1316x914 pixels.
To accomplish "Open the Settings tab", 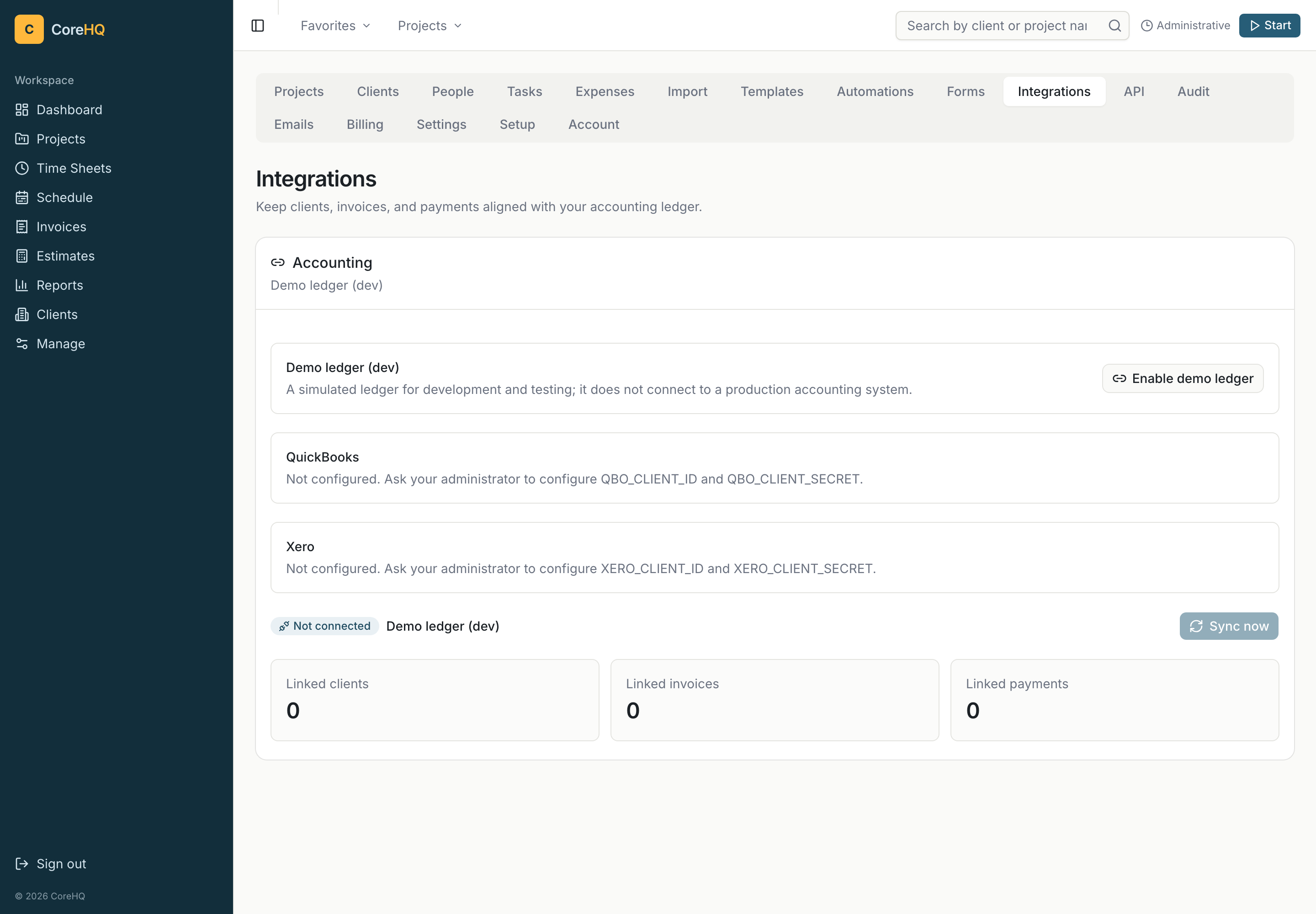I will click(441, 124).
